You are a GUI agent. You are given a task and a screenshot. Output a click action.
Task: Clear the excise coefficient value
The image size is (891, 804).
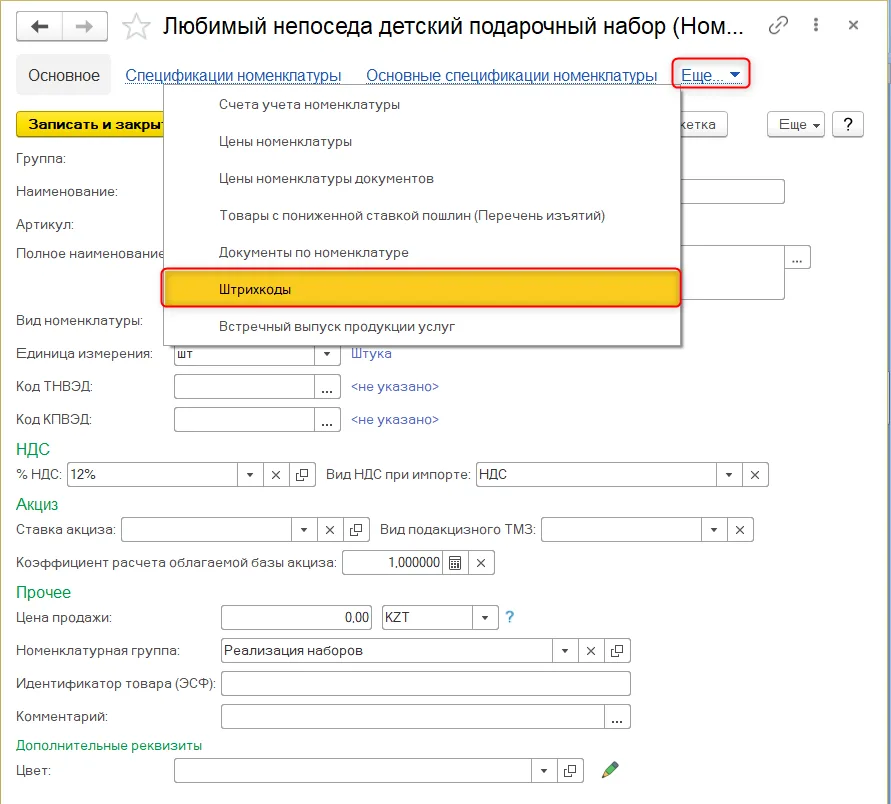click(481, 563)
